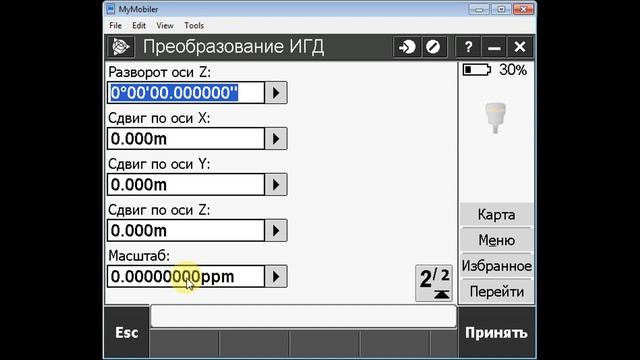Click the Карта button

pyautogui.click(x=496, y=215)
